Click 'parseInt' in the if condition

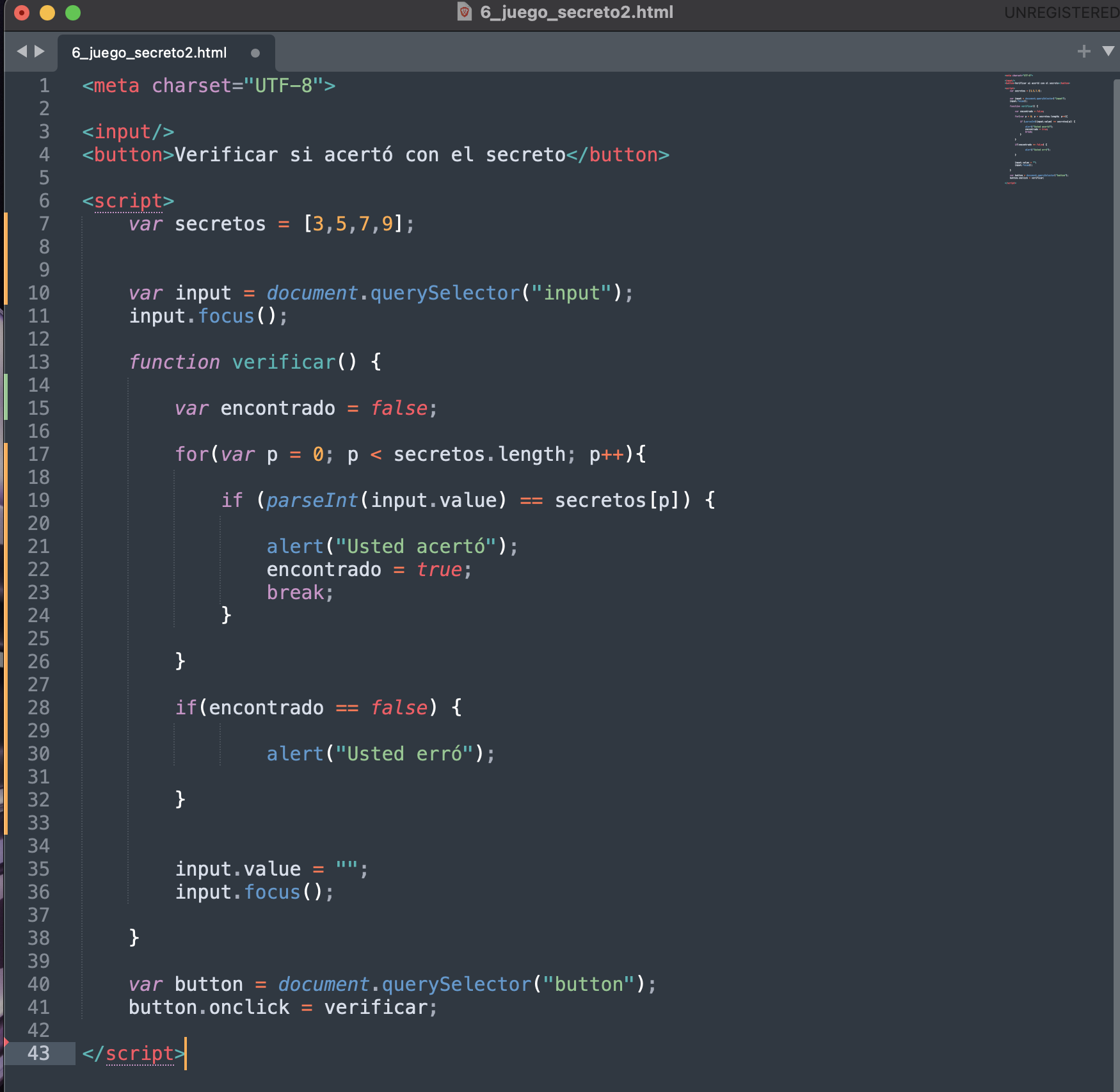[312, 500]
